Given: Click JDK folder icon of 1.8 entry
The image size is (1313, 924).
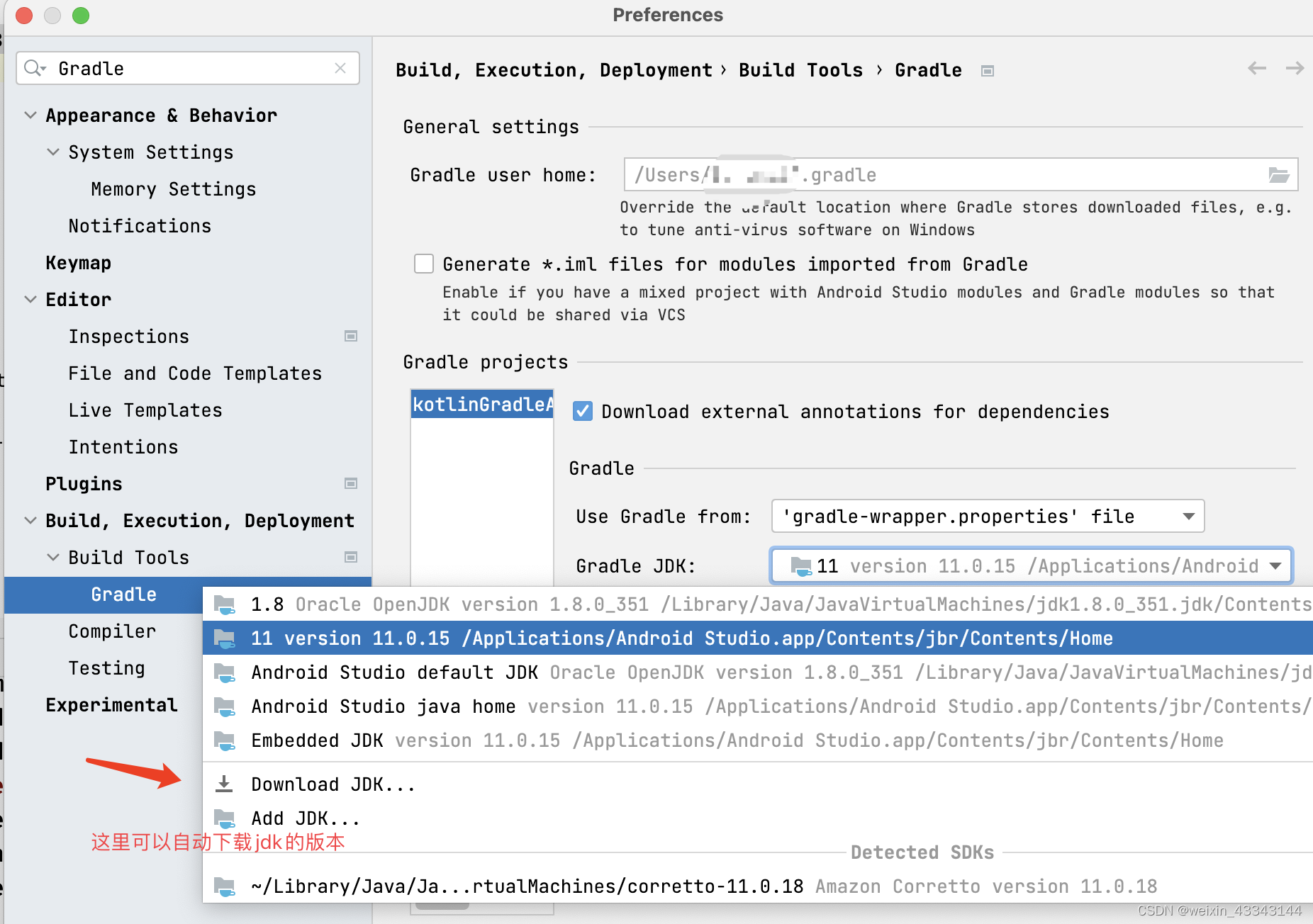Looking at the screenshot, I should click(x=225, y=604).
